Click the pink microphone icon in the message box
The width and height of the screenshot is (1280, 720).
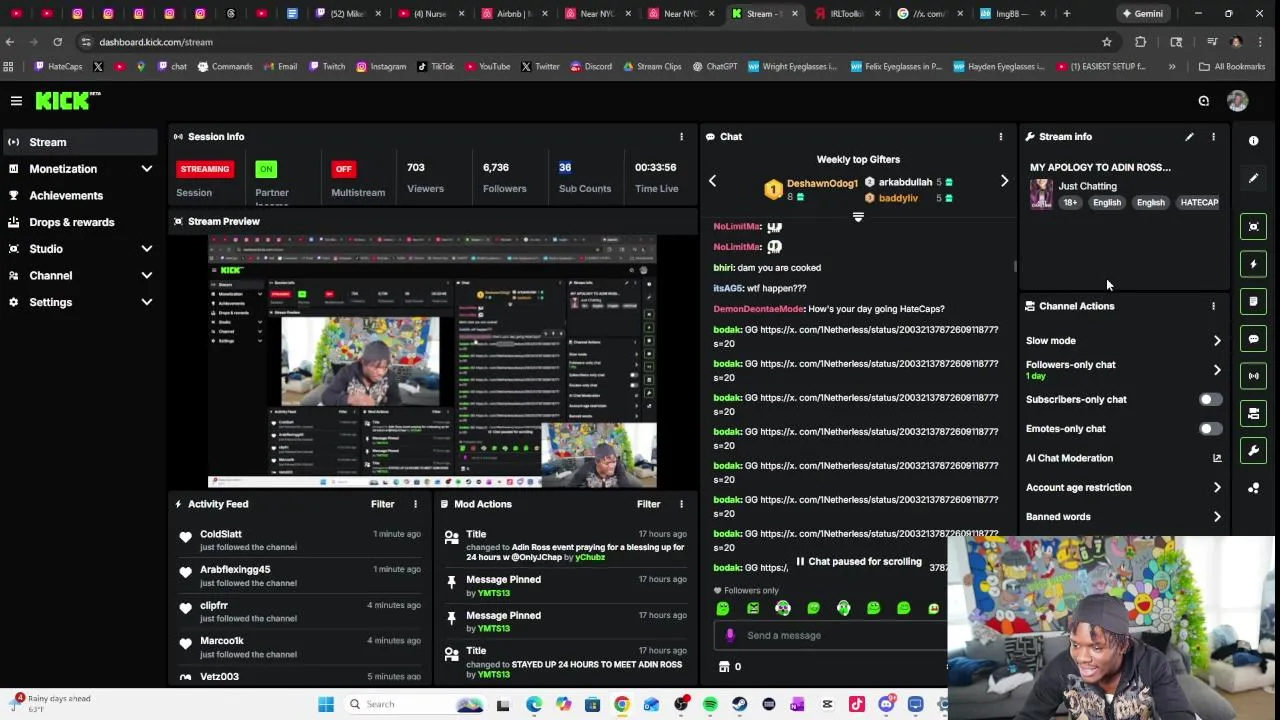coord(730,635)
